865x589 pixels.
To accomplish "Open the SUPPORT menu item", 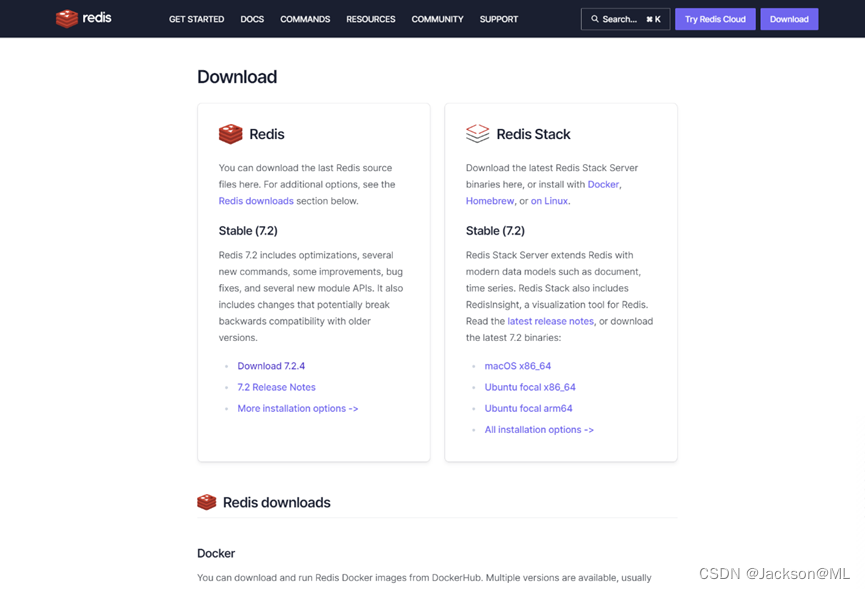I will click(499, 19).
